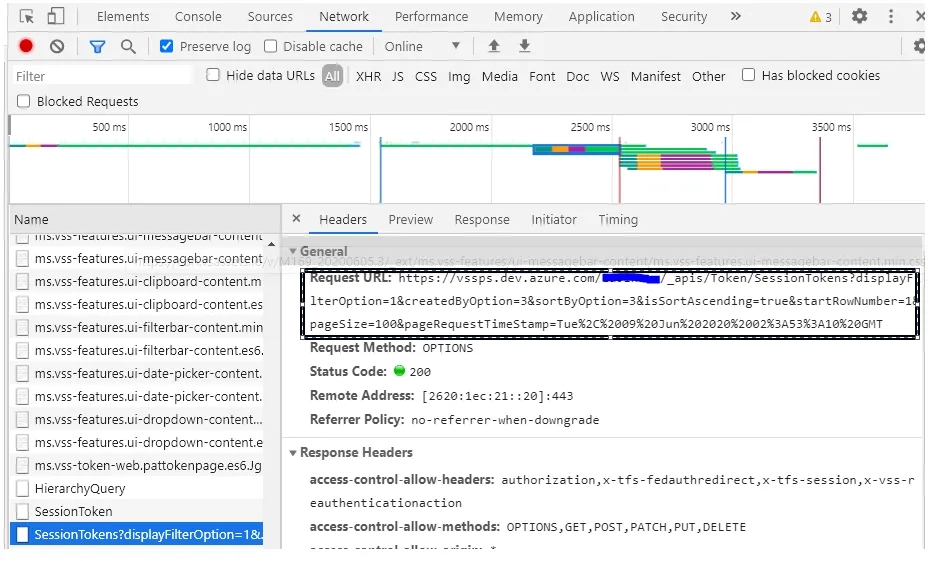Click the Referrer Policy no-referrer-when-downgrade value

[x=505, y=420]
